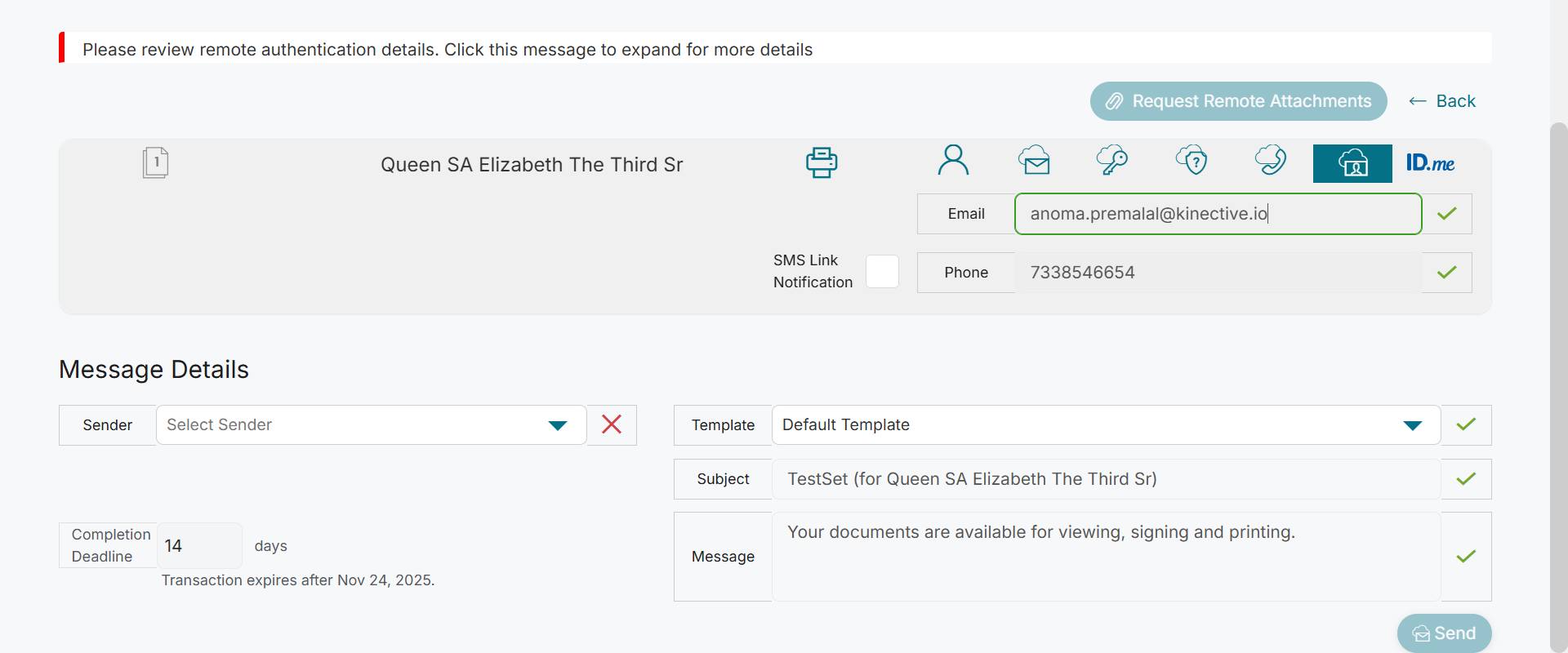This screenshot has width=1568, height=653.
Task: Choose the cloud envelope email authentication icon
Action: [1034, 161]
